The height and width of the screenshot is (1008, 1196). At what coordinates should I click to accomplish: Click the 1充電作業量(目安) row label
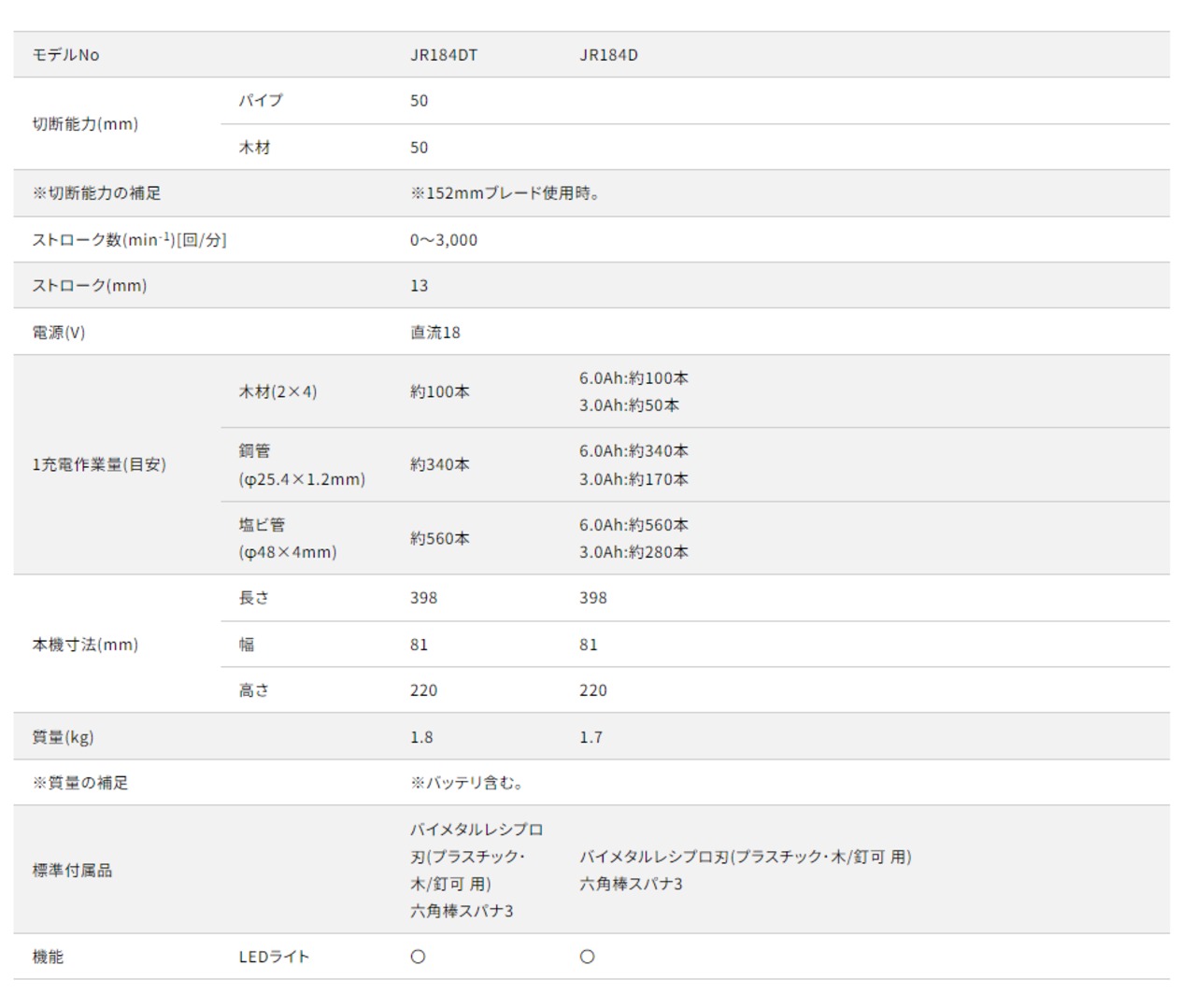click(x=99, y=464)
